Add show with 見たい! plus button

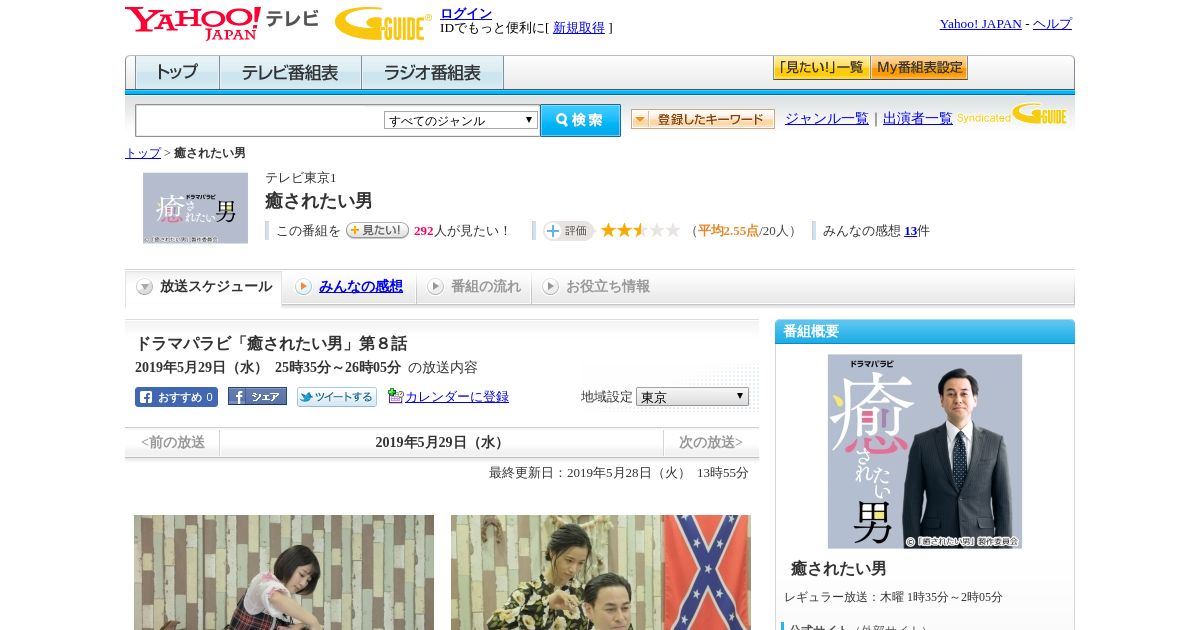(x=377, y=230)
